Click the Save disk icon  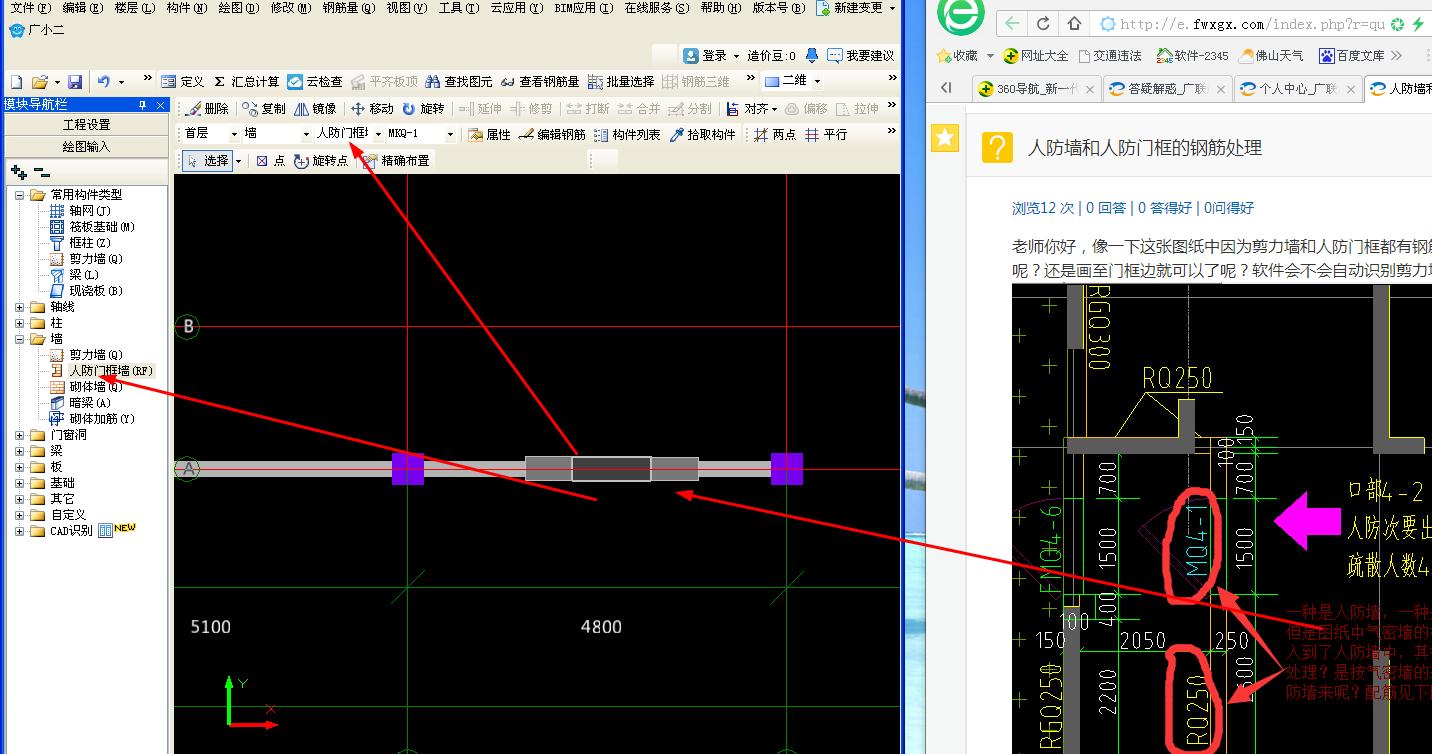[x=74, y=82]
